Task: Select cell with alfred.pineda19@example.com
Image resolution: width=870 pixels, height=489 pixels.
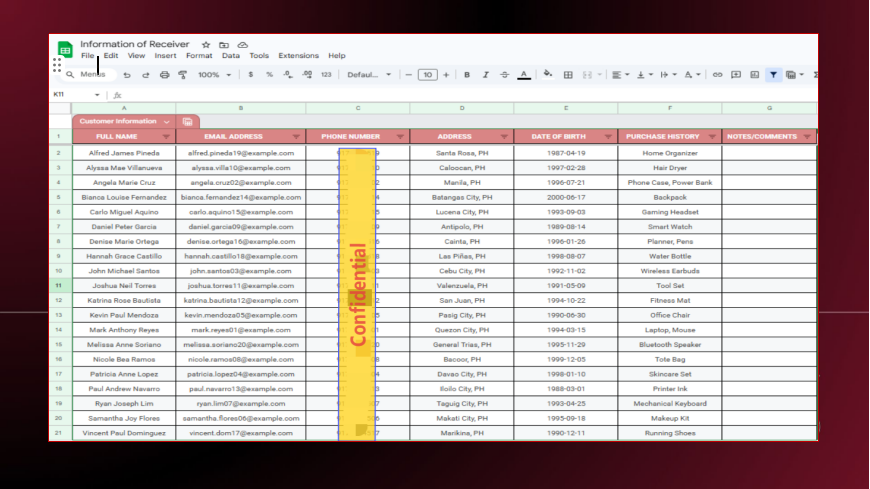Action: click(241, 153)
